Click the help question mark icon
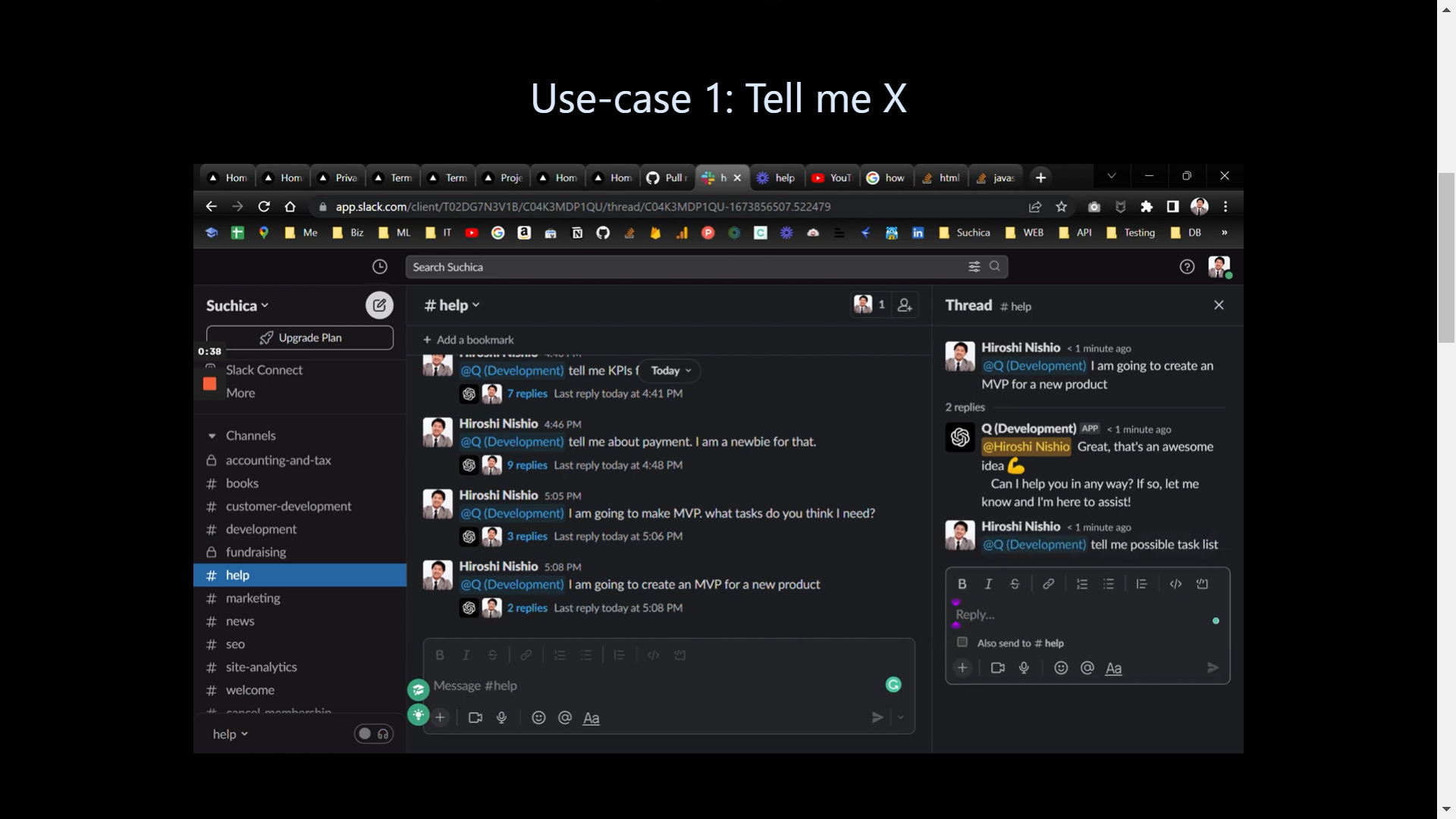Viewport: 1456px width, 819px height. pyautogui.click(x=1187, y=267)
